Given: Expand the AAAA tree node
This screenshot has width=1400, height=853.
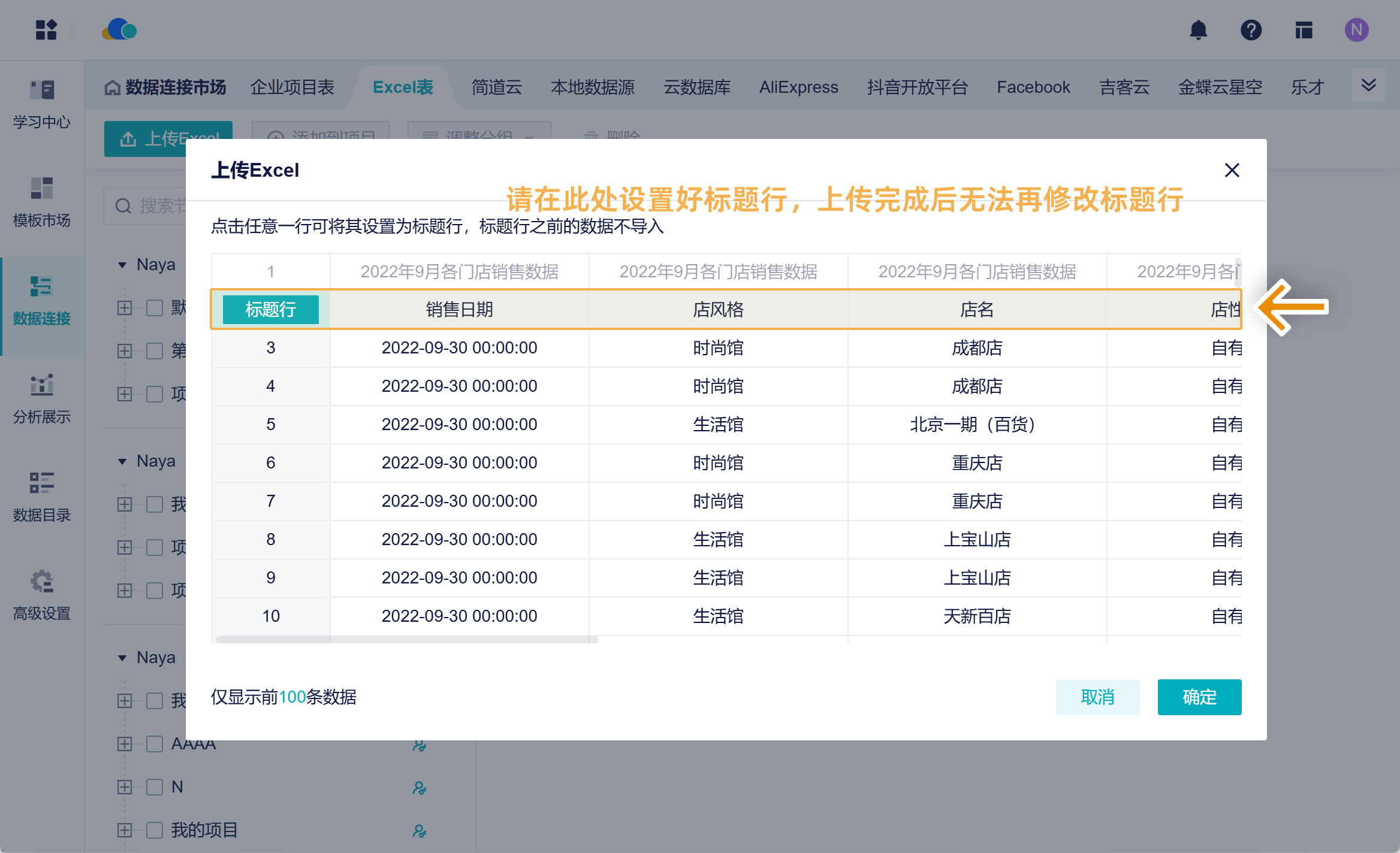Looking at the screenshot, I should coord(125,744).
